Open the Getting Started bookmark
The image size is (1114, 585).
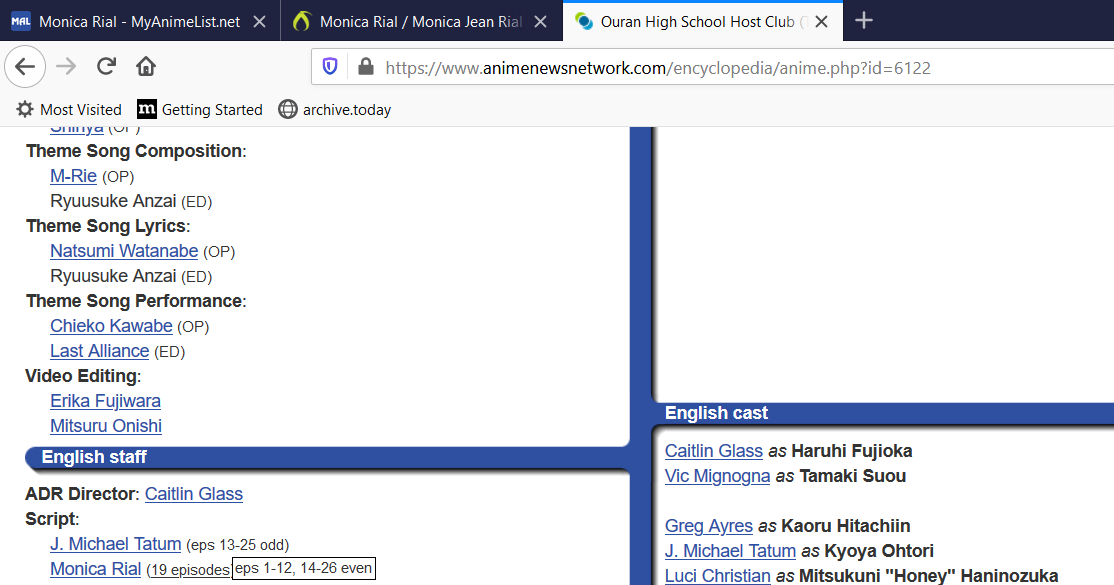(x=200, y=109)
